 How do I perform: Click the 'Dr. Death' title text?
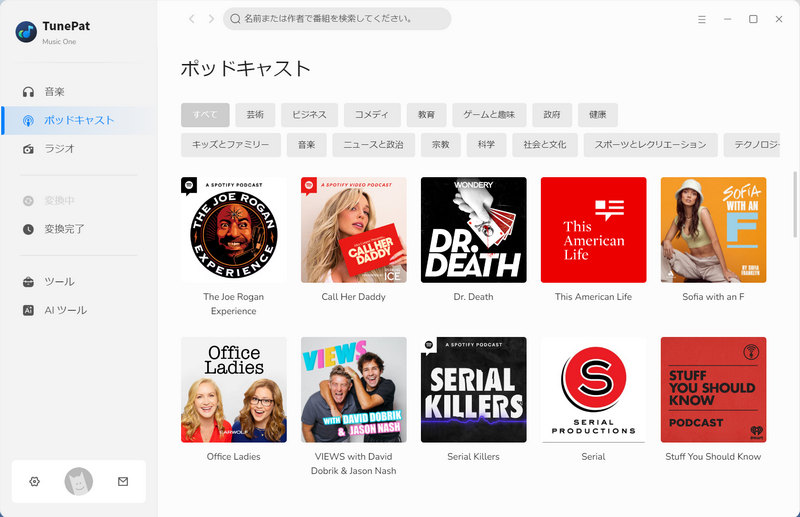coord(473,297)
